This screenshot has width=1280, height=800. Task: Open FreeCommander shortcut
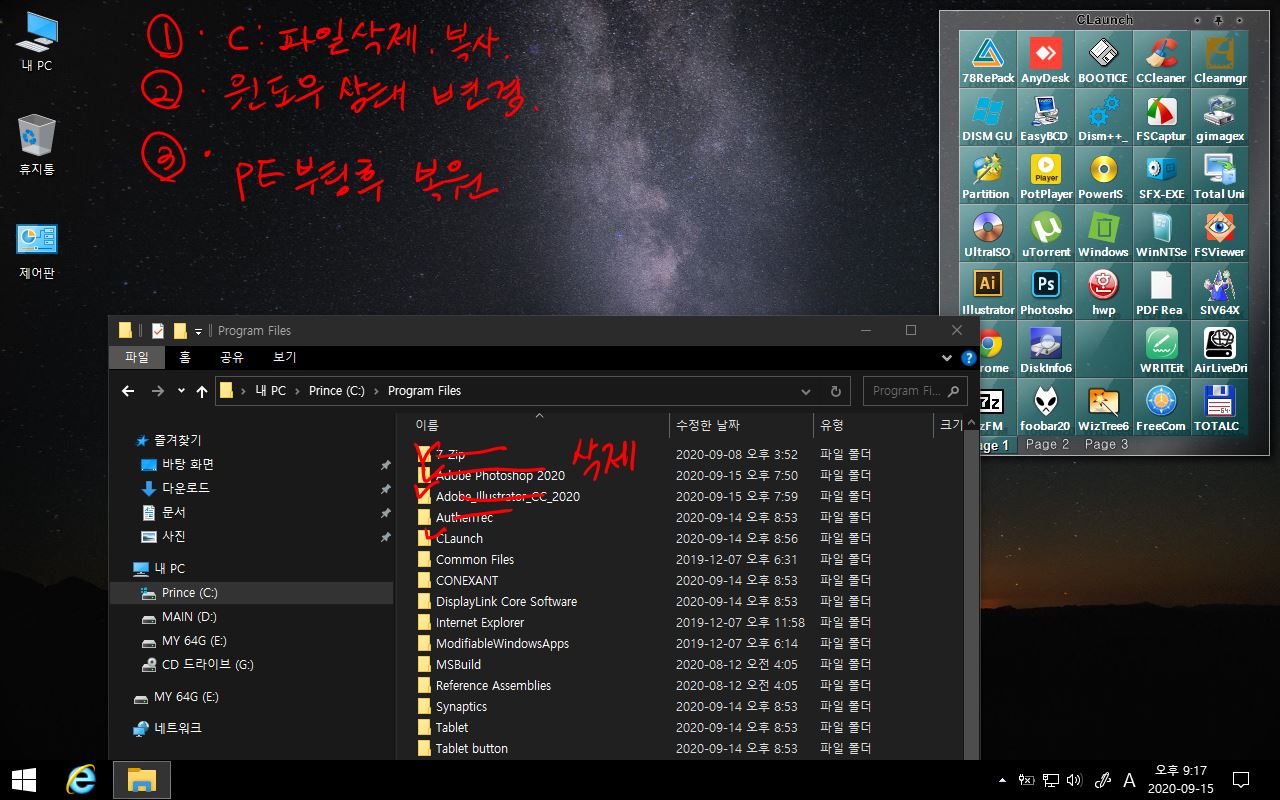1162,407
